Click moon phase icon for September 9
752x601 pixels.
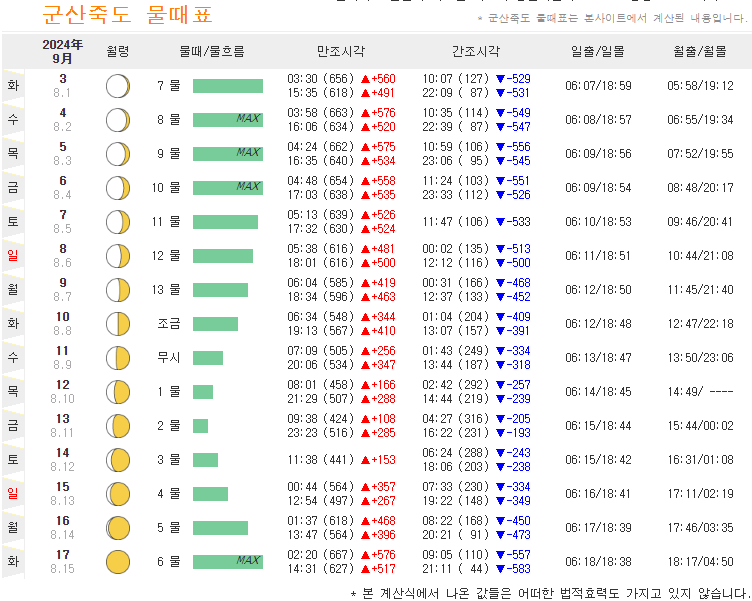click(x=118, y=290)
